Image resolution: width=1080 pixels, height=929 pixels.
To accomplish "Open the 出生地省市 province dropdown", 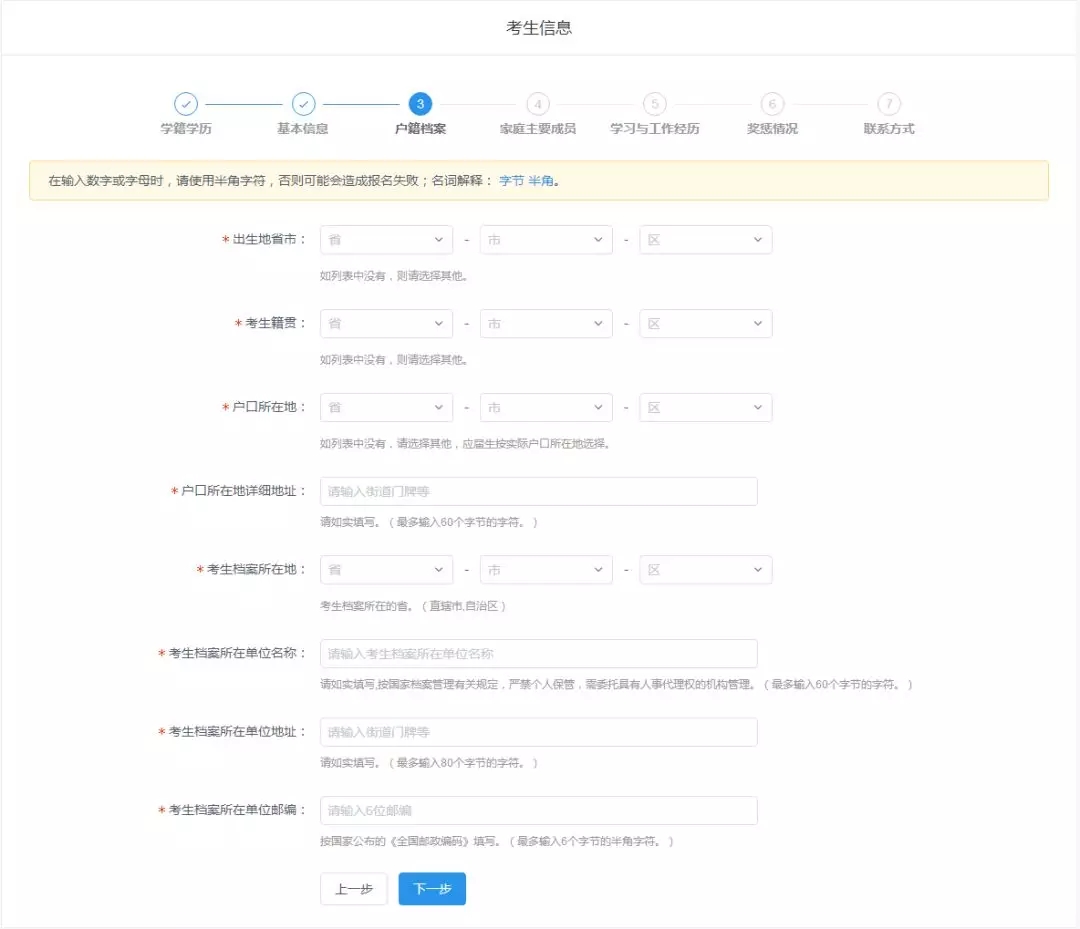I will [x=386, y=240].
